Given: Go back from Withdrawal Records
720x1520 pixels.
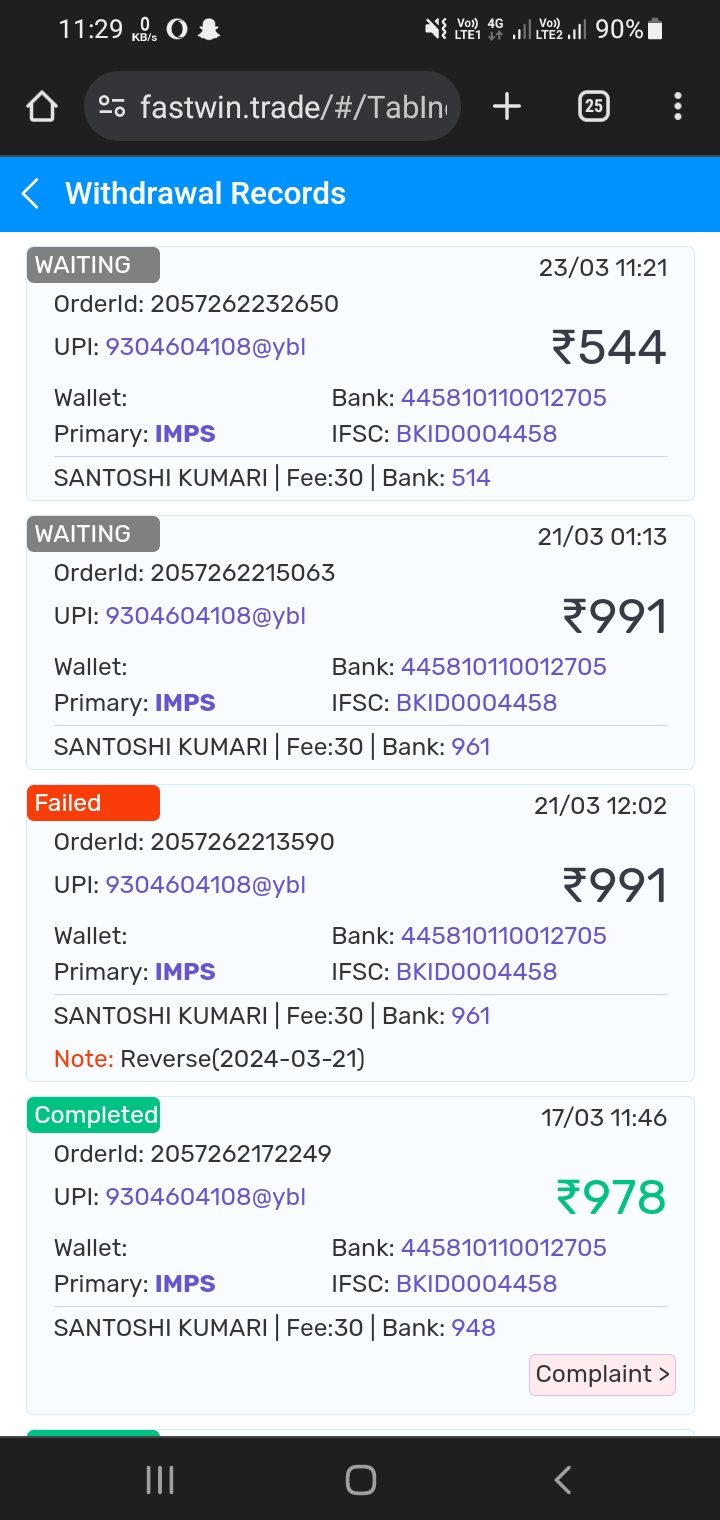Looking at the screenshot, I should (x=31, y=194).
